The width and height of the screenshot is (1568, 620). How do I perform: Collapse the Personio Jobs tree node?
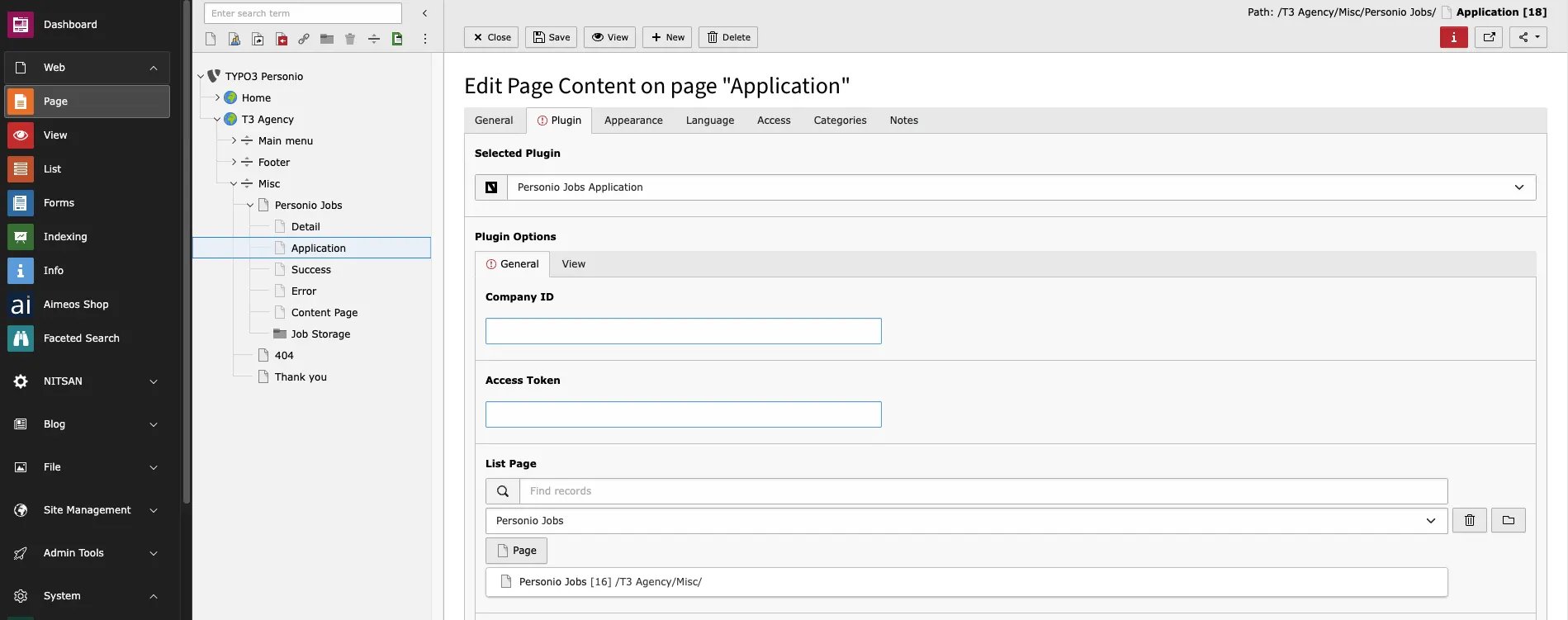(250, 206)
